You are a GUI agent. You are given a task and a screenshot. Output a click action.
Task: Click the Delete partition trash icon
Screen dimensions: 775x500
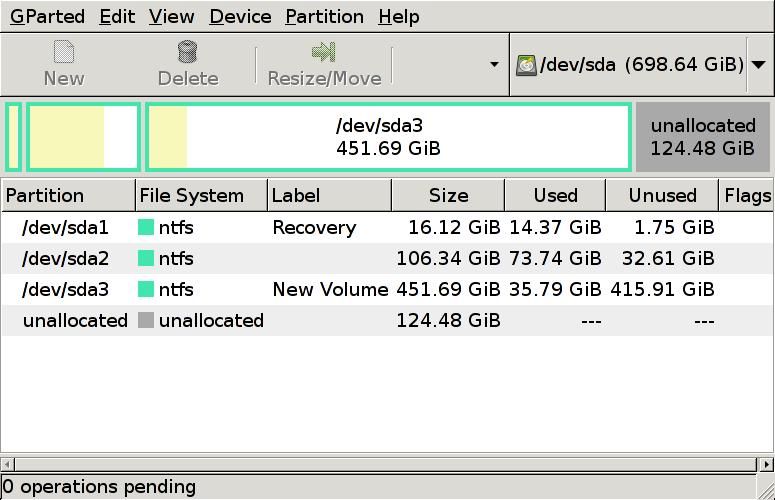(x=187, y=52)
